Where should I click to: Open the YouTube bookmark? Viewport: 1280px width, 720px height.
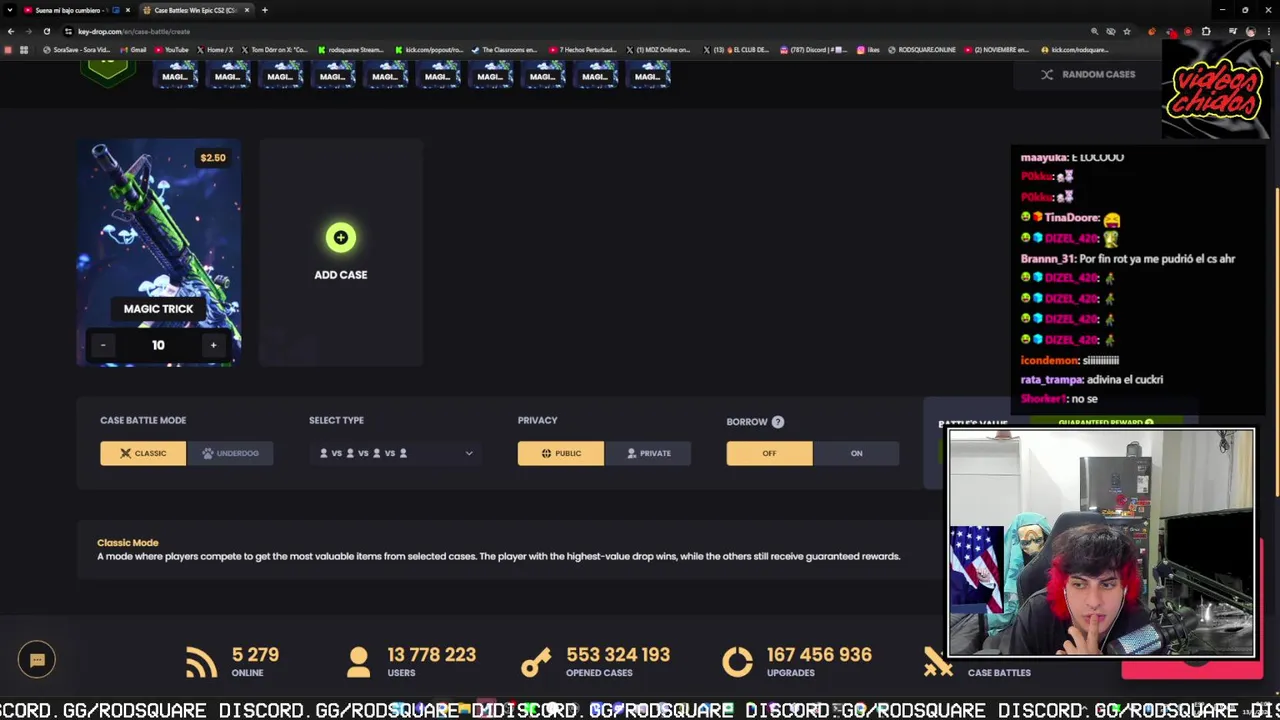pyautogui.click(x=172, y=50)
